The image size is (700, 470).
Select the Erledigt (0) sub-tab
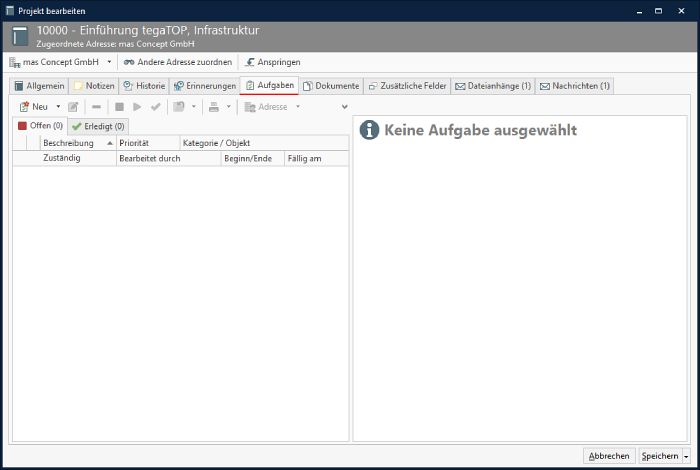click(x=98, y=127)
